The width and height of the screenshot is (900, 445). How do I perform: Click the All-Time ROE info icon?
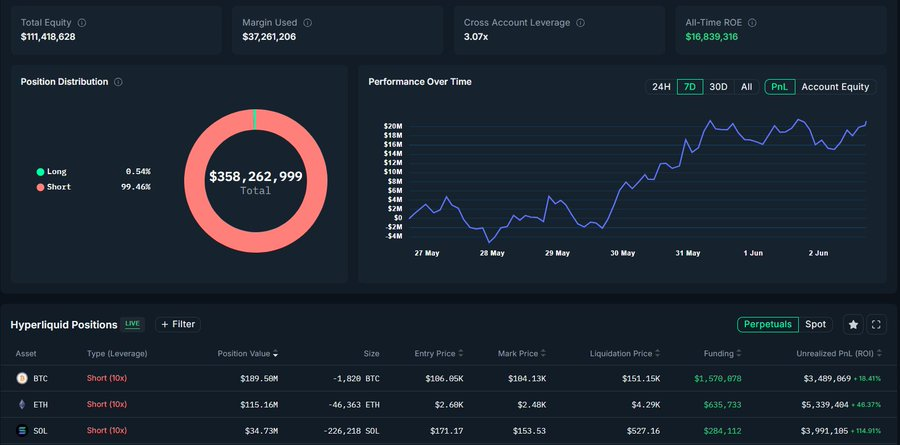[752, 23]
